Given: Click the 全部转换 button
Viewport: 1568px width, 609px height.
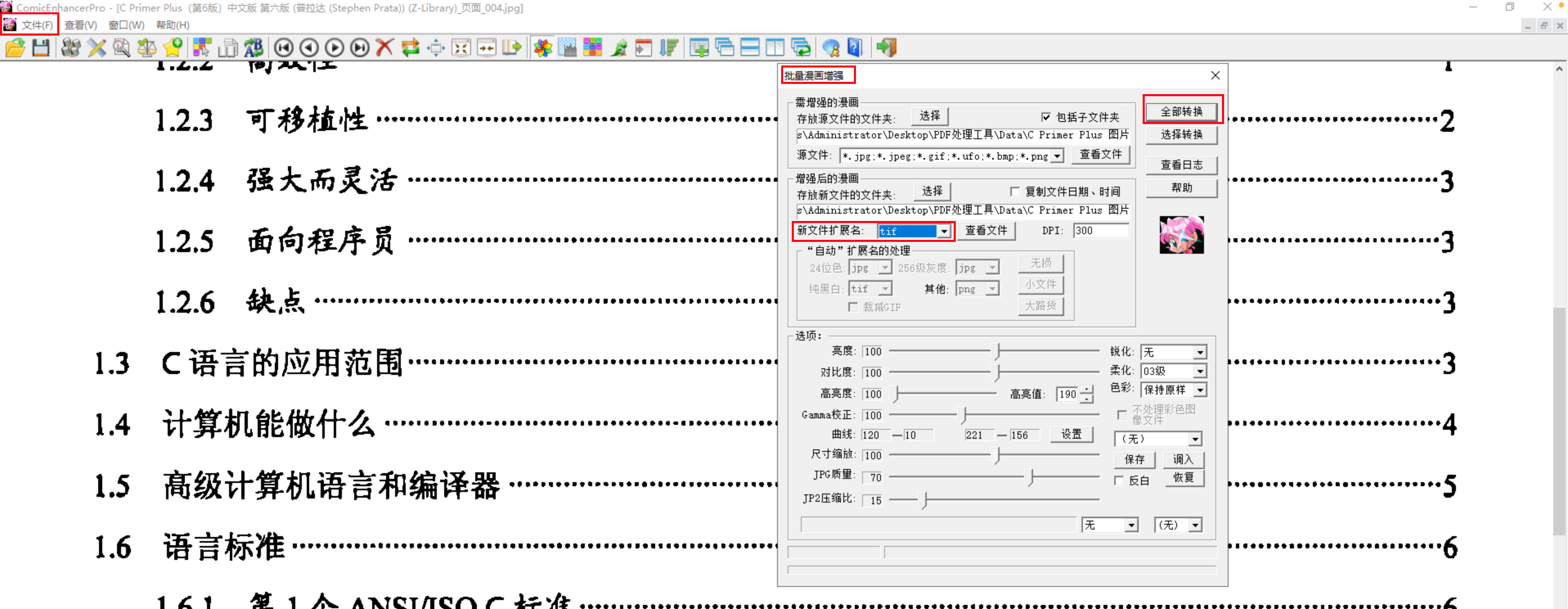Looking at the screenshot, I should (x=1181, y=111).
